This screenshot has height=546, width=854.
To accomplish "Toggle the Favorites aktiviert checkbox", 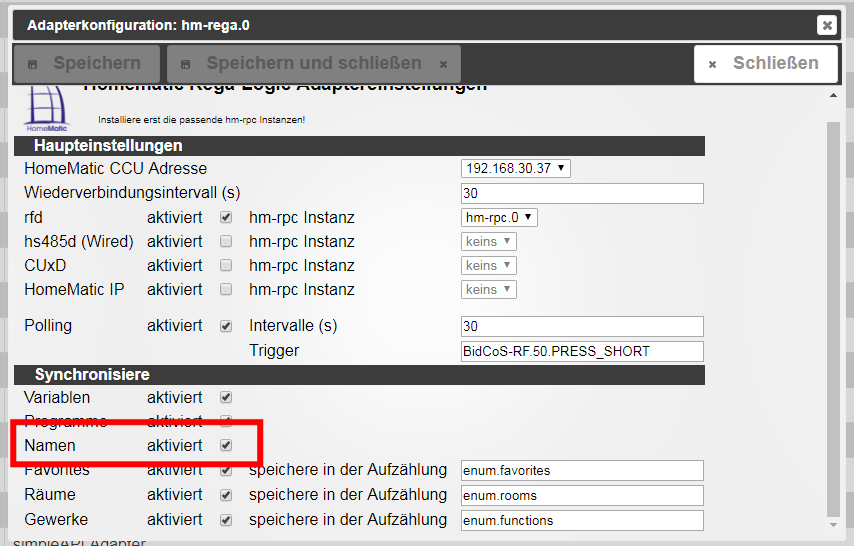I will click(226, 470).
